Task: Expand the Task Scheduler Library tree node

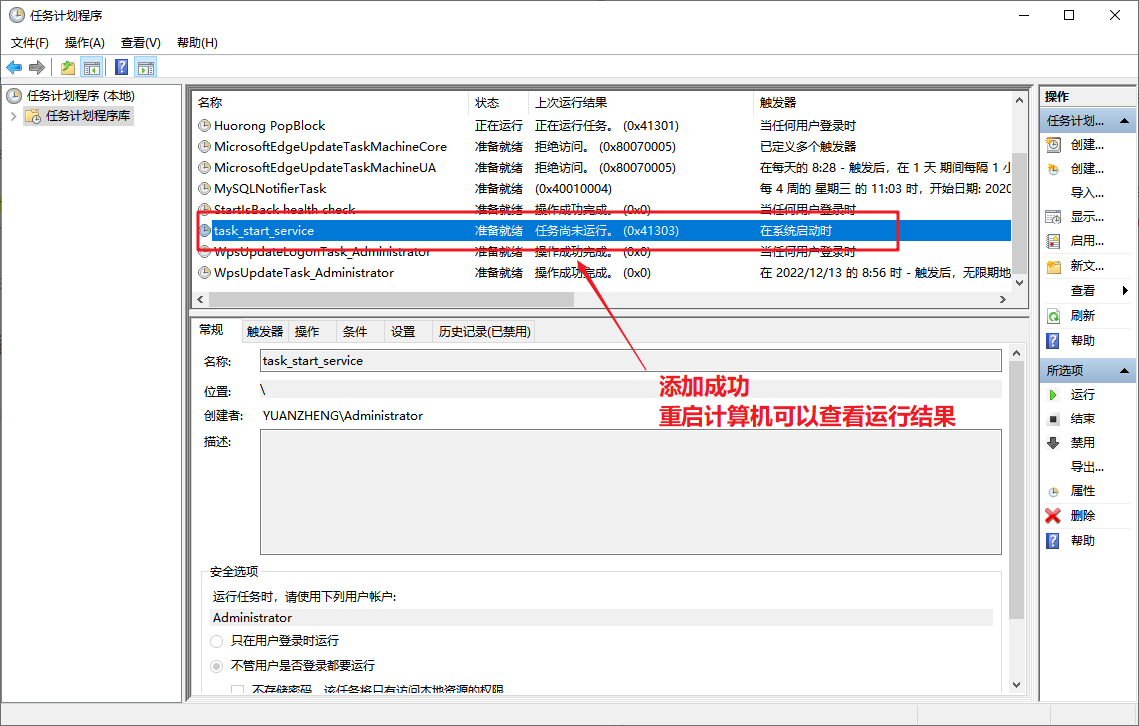Action: (14, 116)
